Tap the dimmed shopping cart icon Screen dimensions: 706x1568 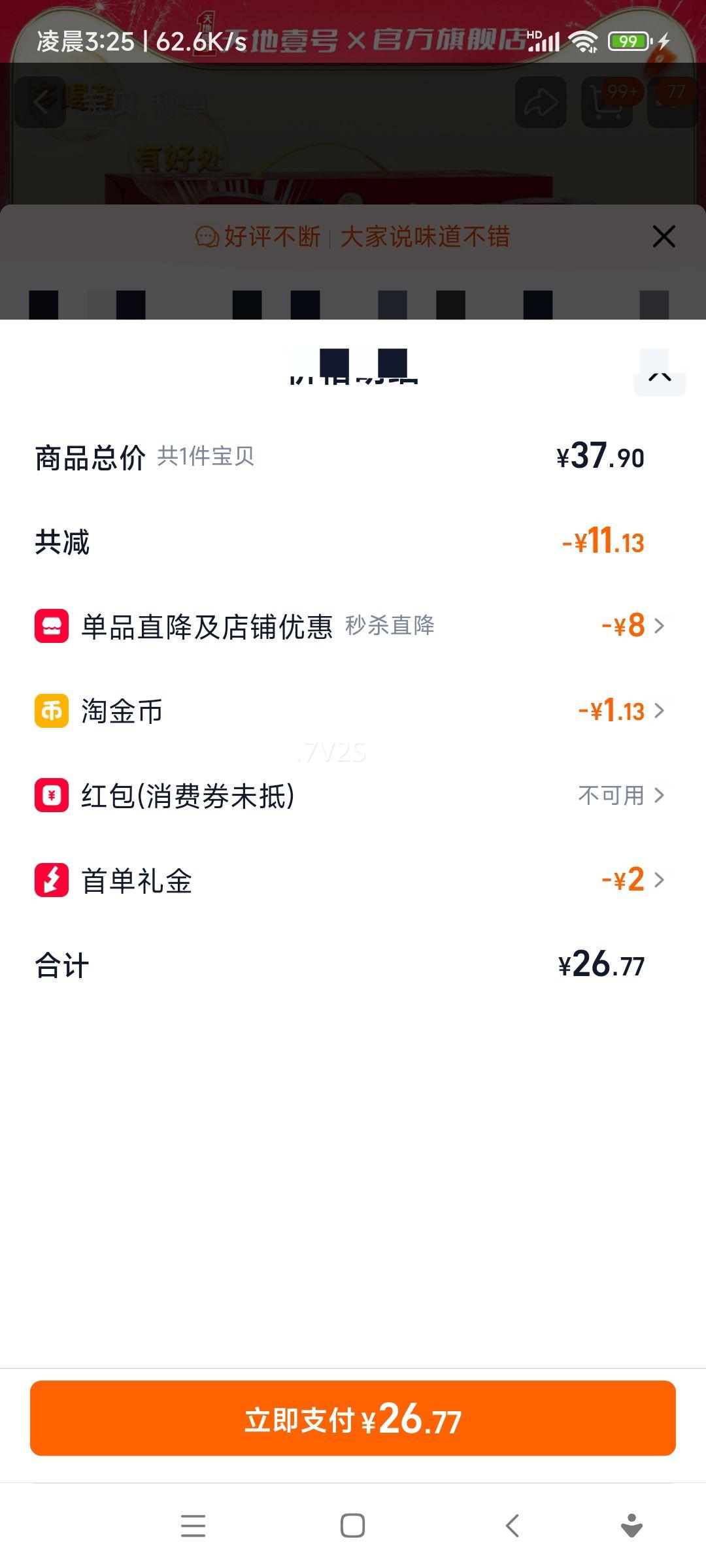point(606,103)
